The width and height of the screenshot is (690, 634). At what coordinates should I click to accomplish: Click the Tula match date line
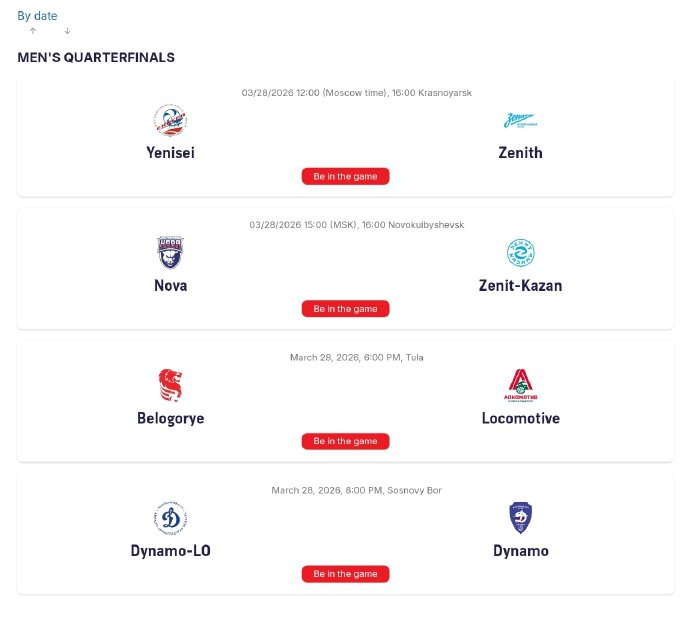tap(356, 357)
